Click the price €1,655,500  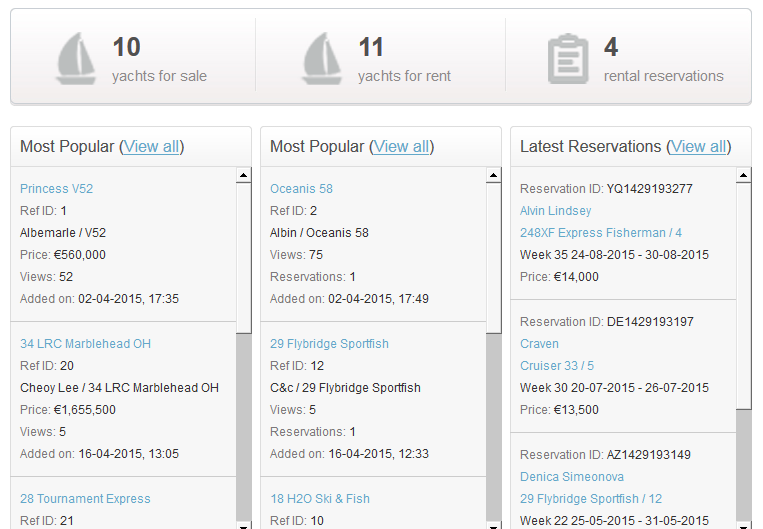click(x=85, y=410)
